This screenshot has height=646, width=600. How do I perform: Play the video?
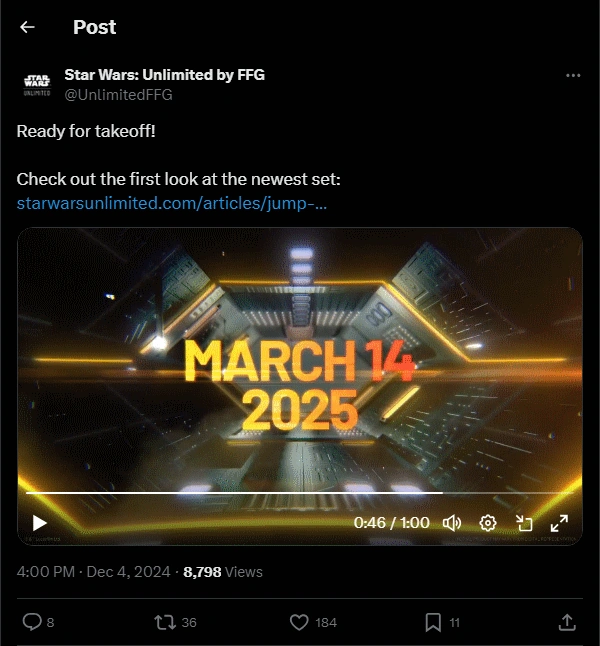(39, 522)
